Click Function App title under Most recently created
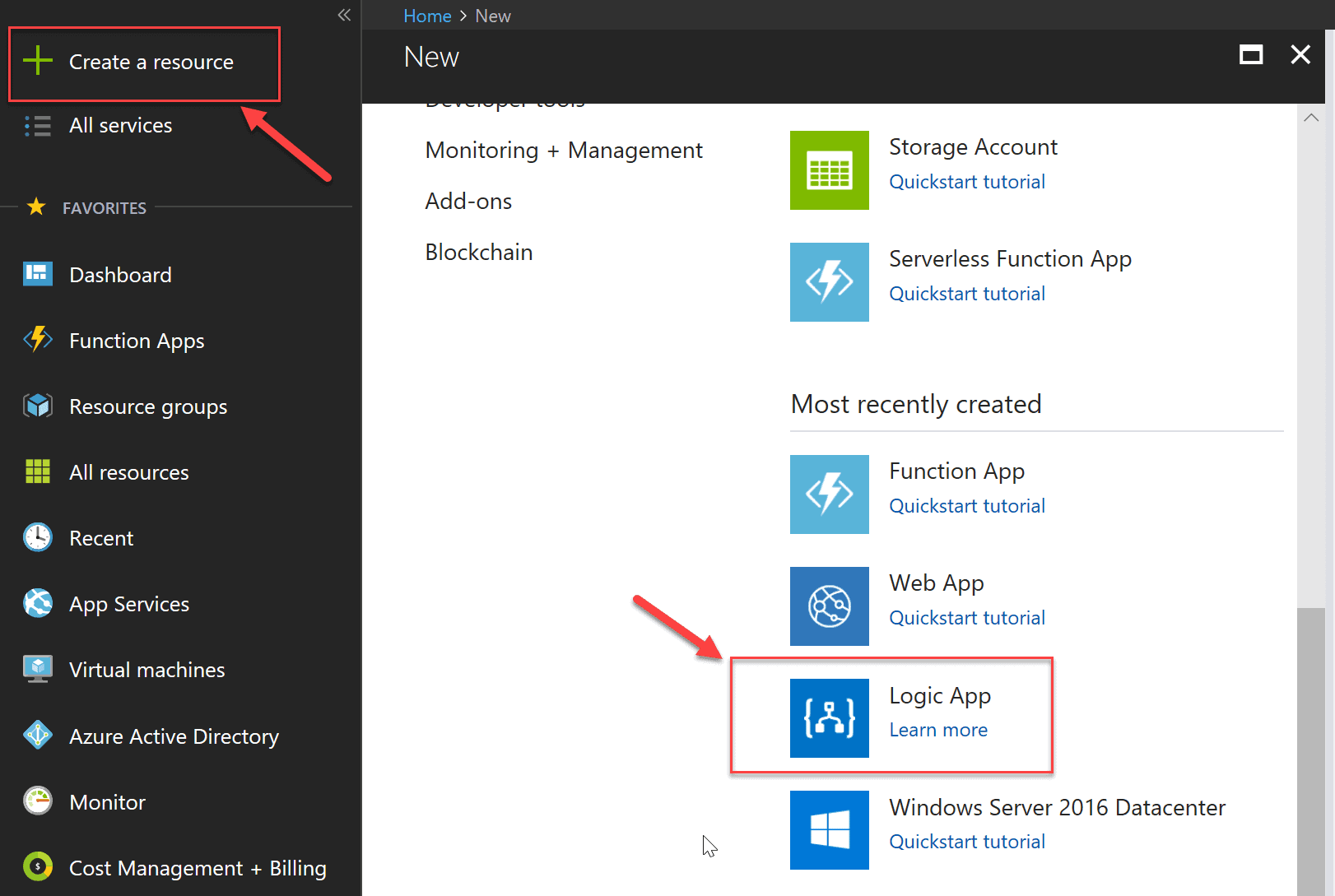This screenshot has height=896, width=1335. click(956, 471)
